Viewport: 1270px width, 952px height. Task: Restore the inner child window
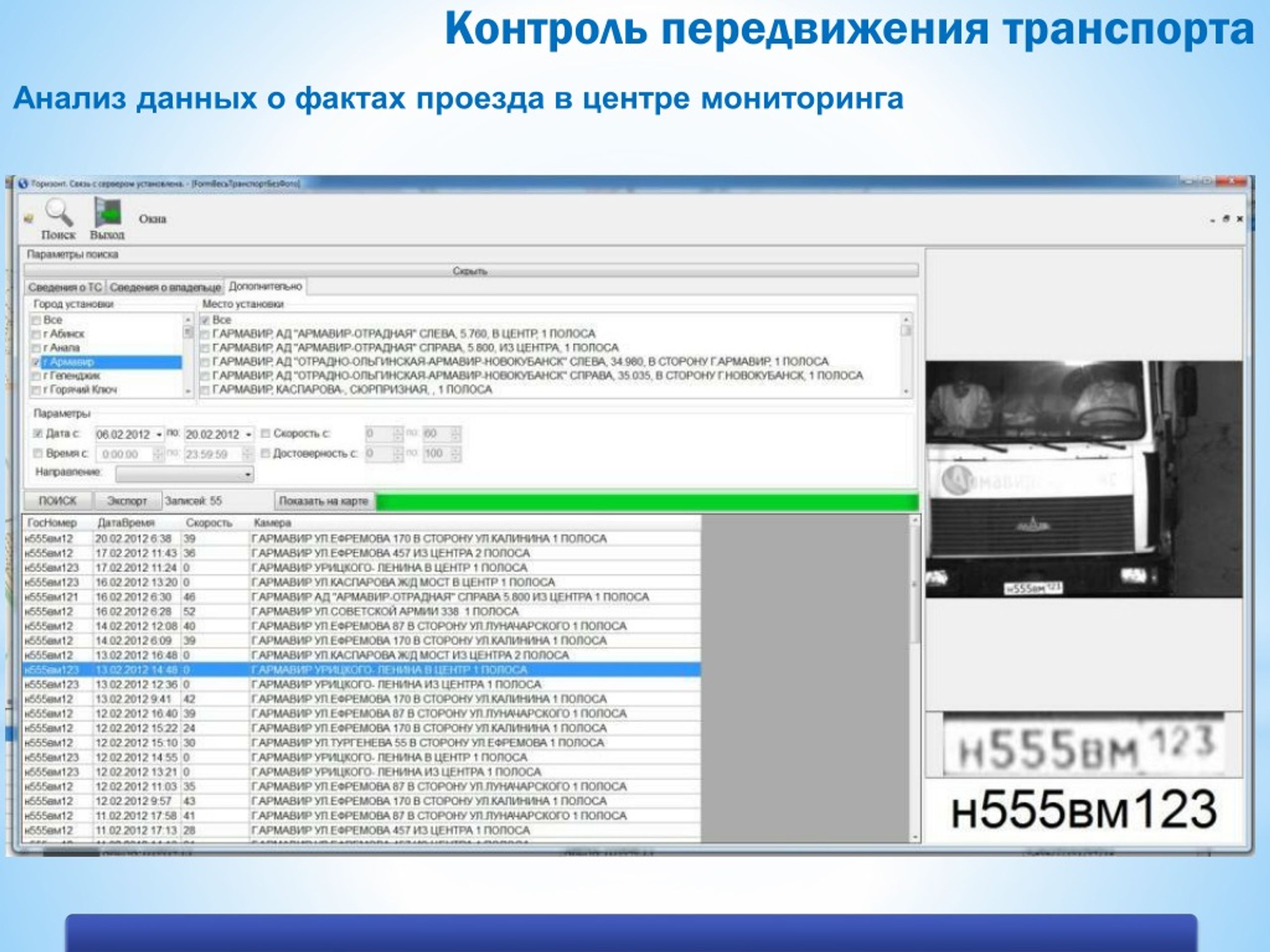coord(1226,219)
